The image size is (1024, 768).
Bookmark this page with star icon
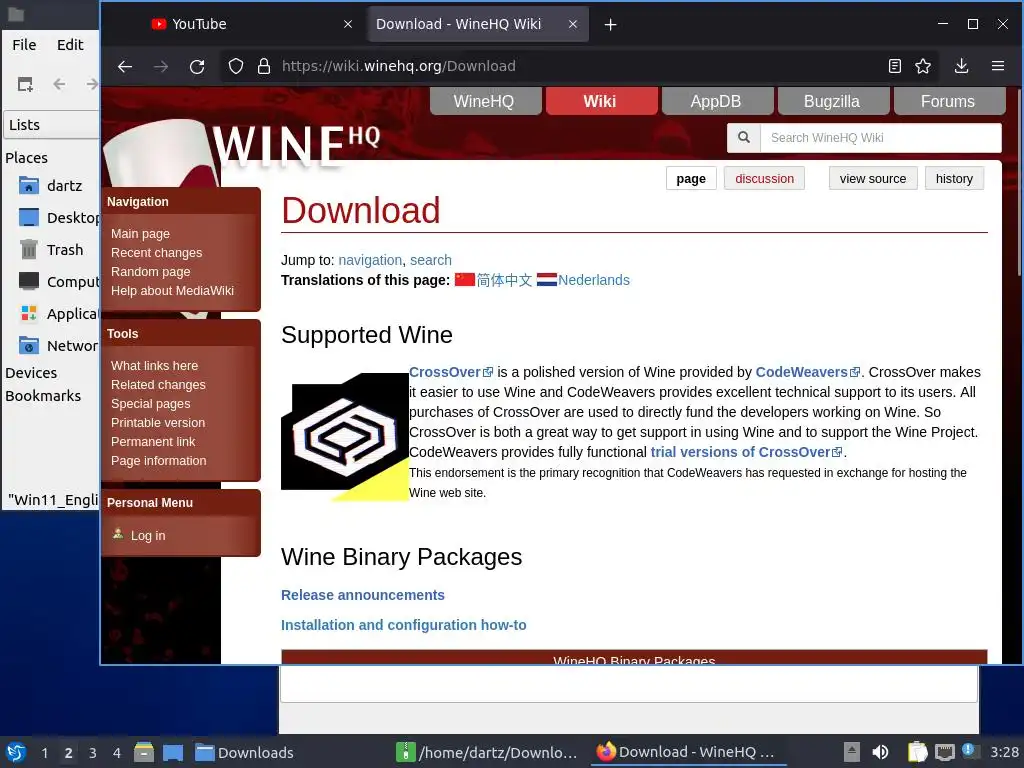[923, 66]
